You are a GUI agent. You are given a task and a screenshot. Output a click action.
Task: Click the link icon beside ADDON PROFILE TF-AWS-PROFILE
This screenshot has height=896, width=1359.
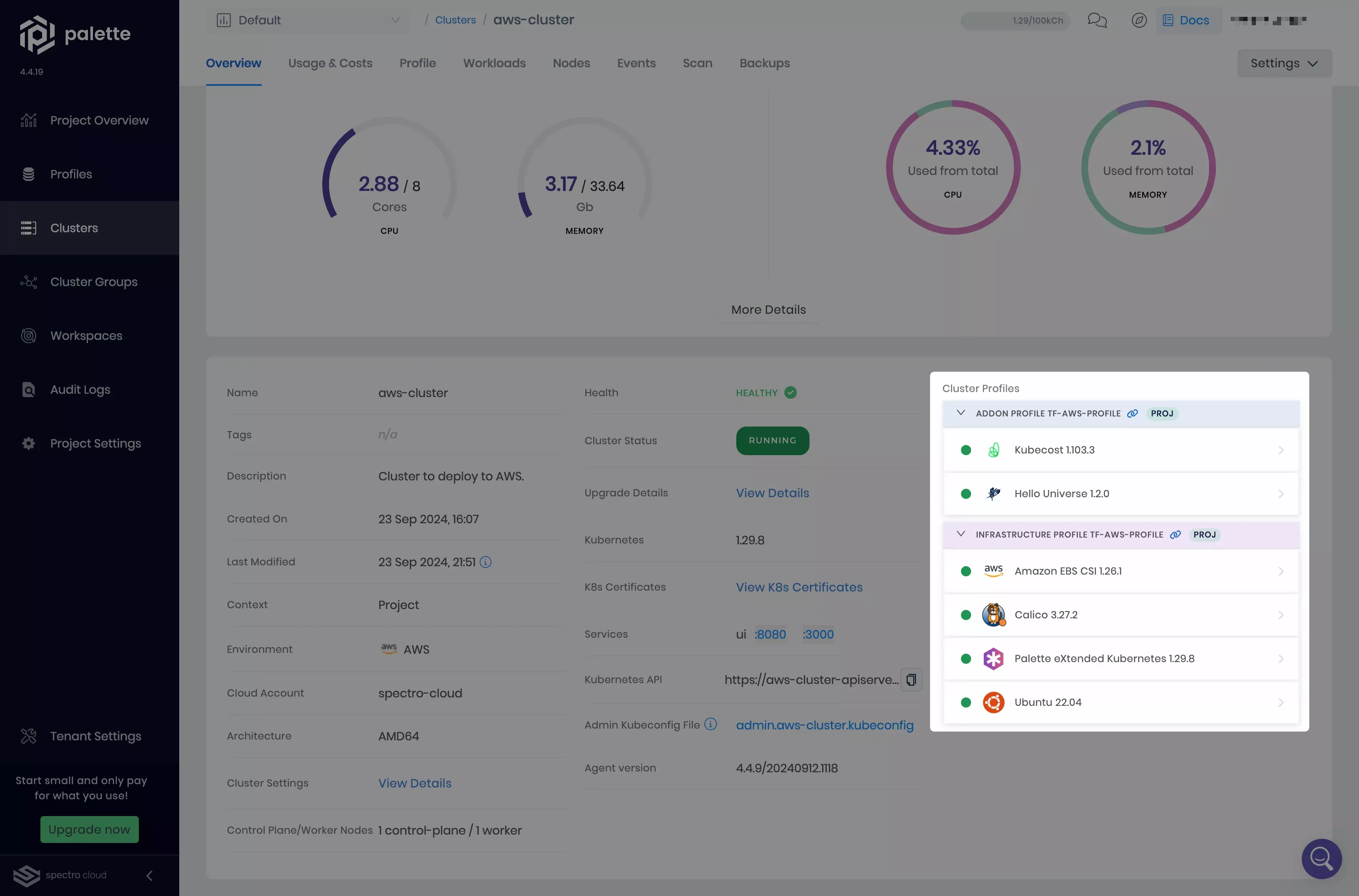1132,413
